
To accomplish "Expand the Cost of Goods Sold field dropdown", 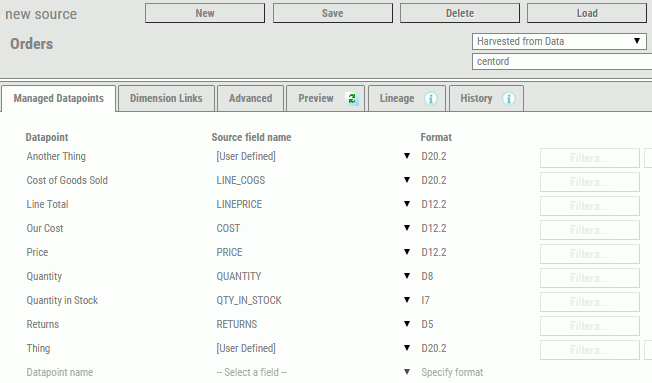I will 407,180.
